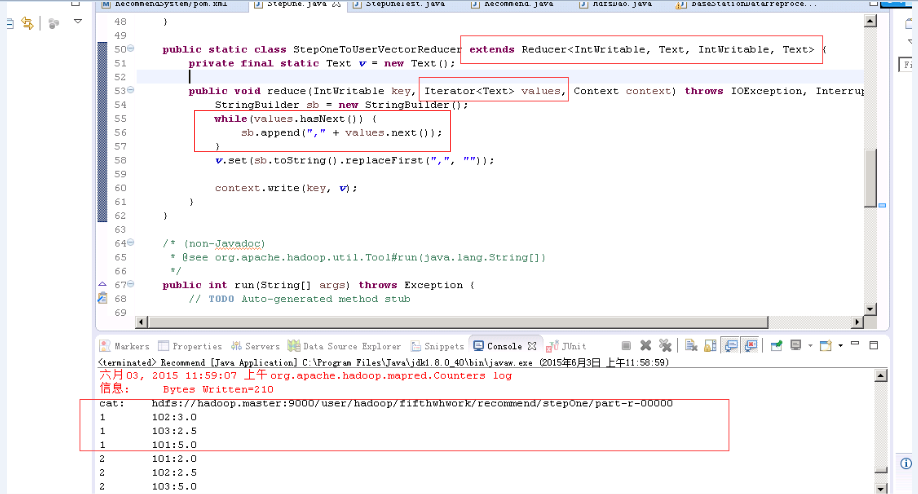Image resolution: width=918 pixels, height=494 pixels.
Task: Click the '<terminated> Recommend [Java Application]' label
Action: (x=197, y=362)
